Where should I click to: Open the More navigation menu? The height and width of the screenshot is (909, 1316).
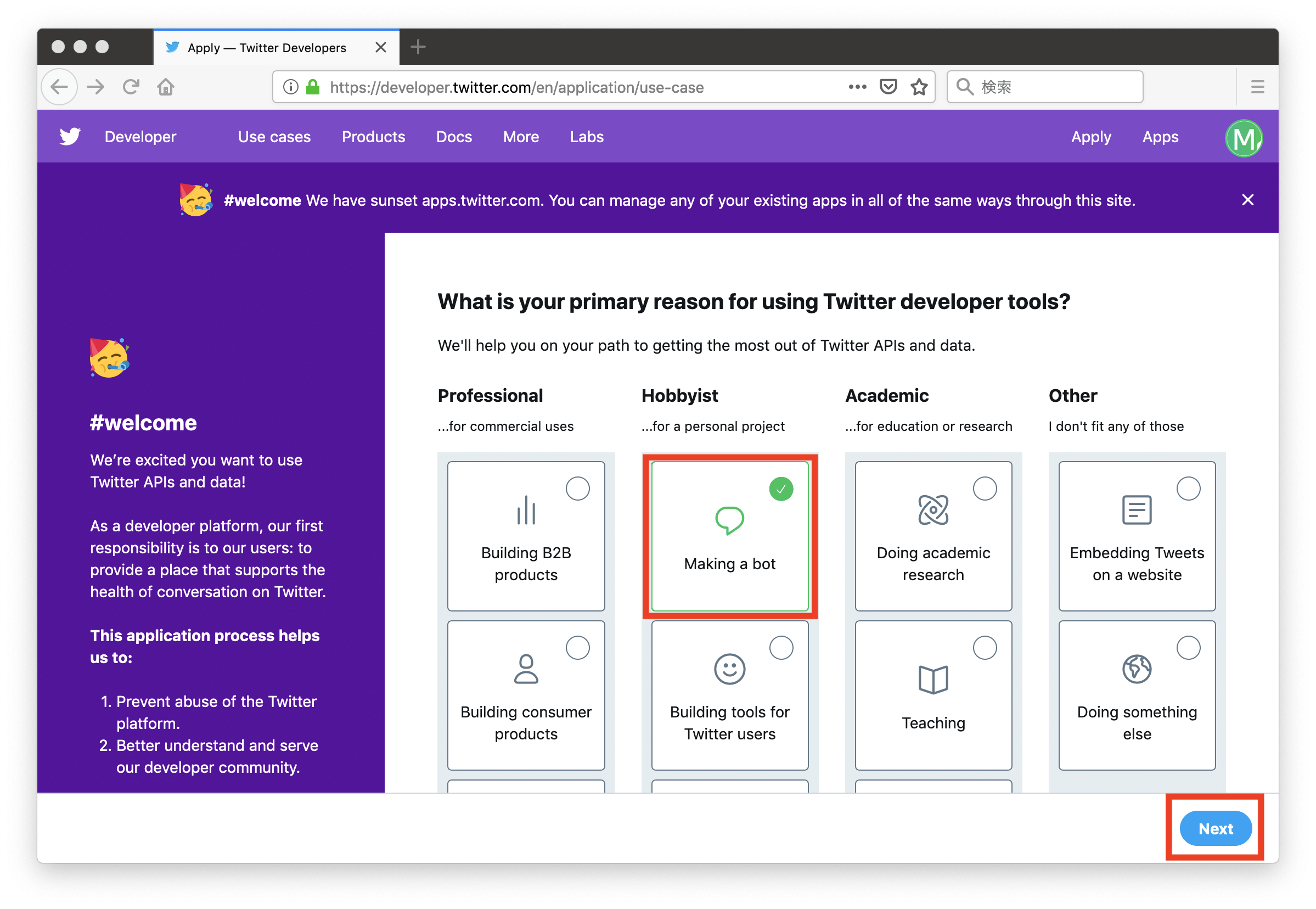(x=520, y=137)
